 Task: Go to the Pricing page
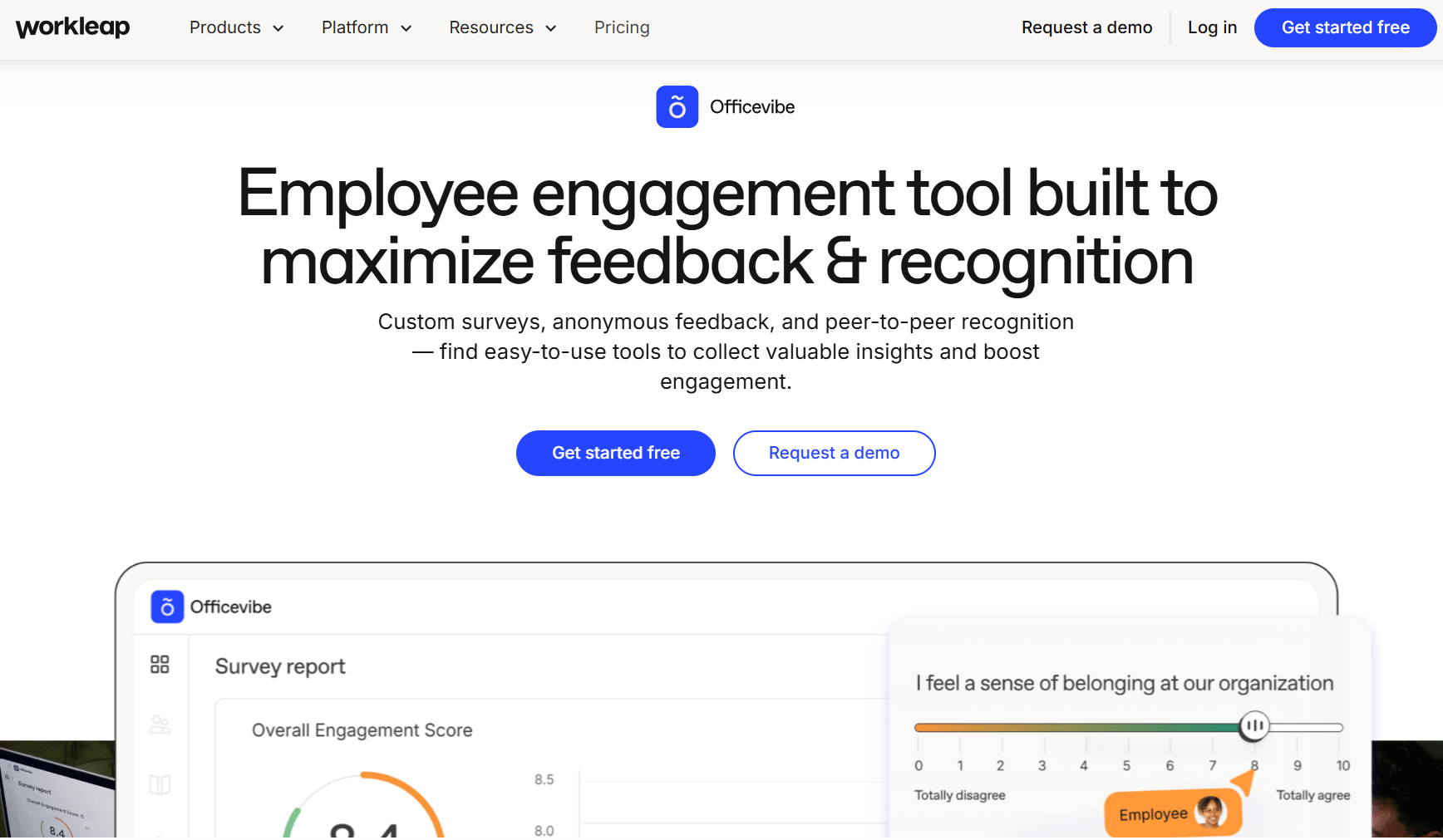[x=622, y=27]
